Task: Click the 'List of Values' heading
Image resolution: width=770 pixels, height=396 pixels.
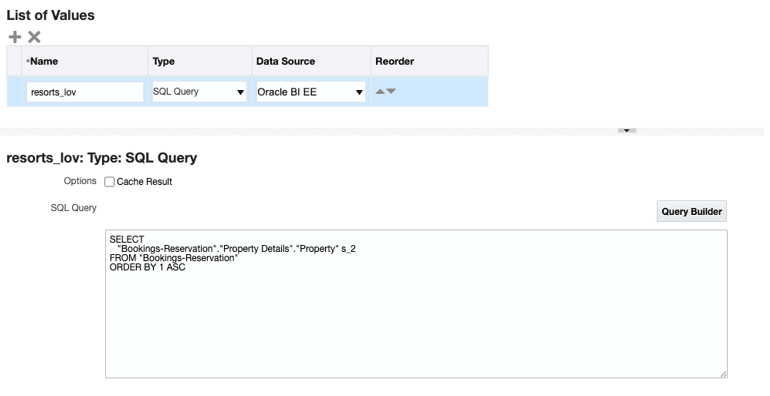Action: tap(51, 15)
